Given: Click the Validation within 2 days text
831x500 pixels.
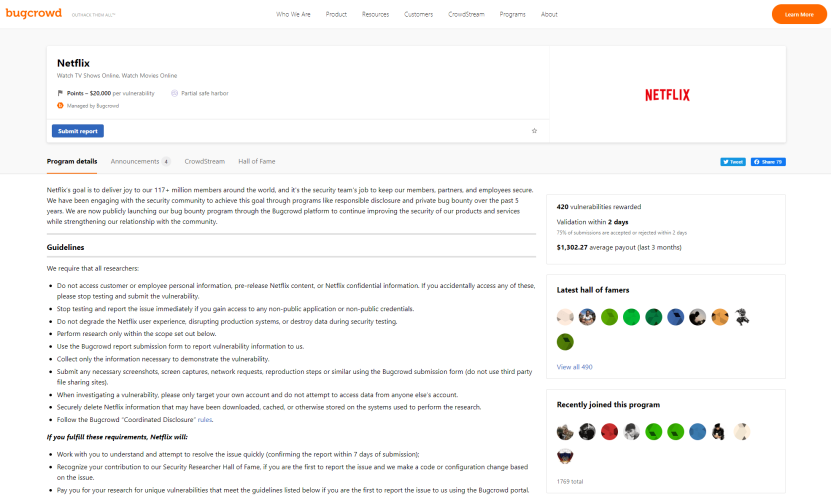Looking at the screenshot, I should tap(593, 222).
